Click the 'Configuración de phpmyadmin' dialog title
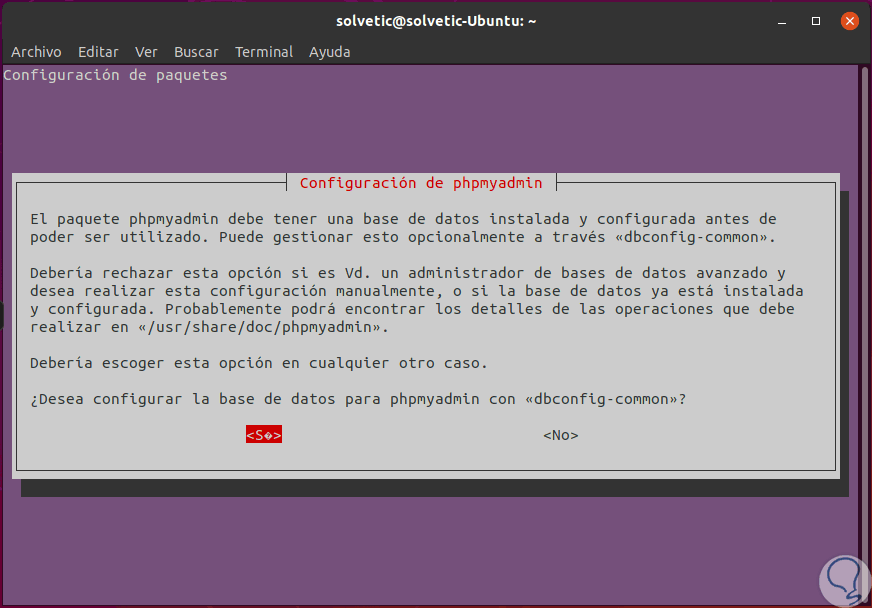The height and width of the screenshot is (608, 872). point(421,182)
